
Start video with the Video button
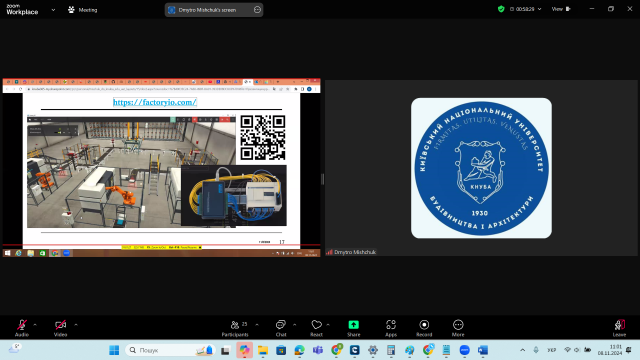pos(60,328)
